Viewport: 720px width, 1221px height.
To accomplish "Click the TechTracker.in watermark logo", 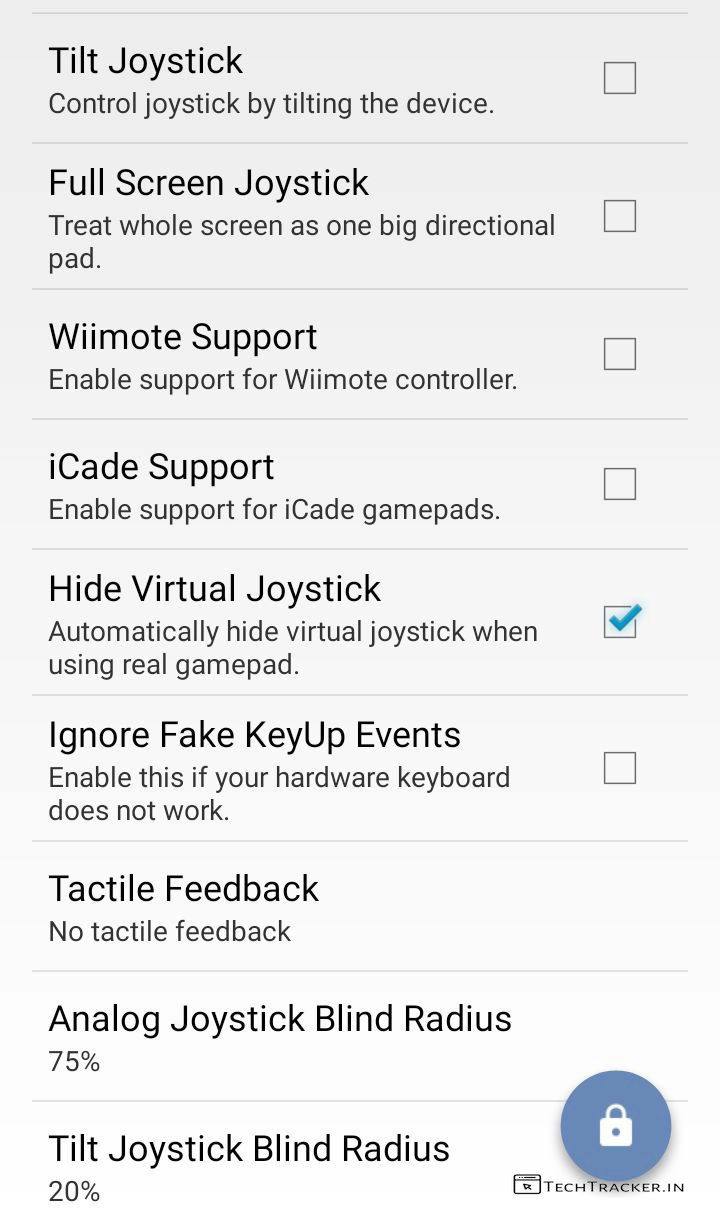I will tap(599, 1185).
